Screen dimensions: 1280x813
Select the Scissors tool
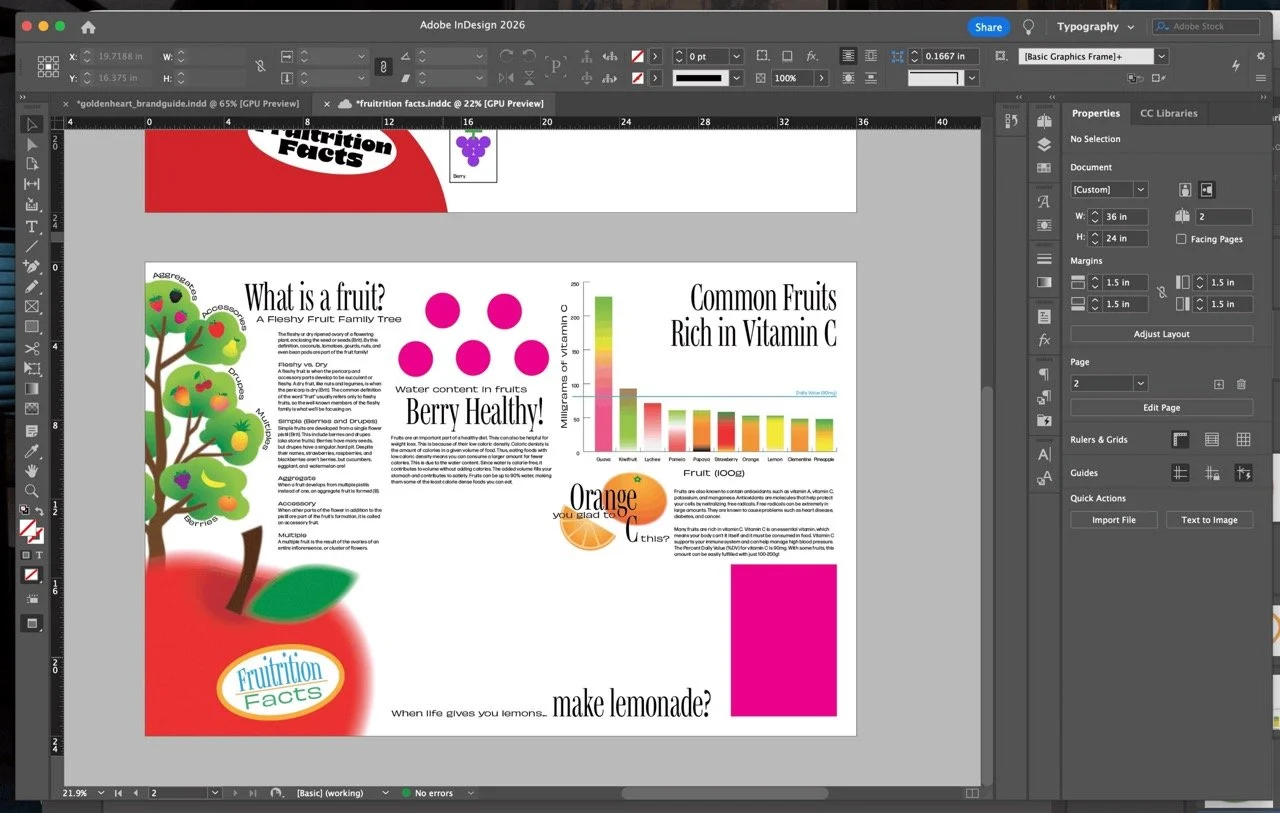[32, 348]
